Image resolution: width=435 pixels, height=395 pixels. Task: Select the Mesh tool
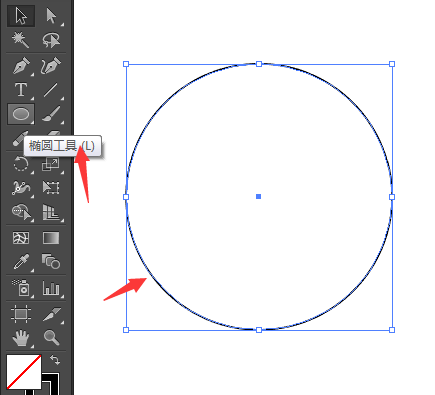21,238
